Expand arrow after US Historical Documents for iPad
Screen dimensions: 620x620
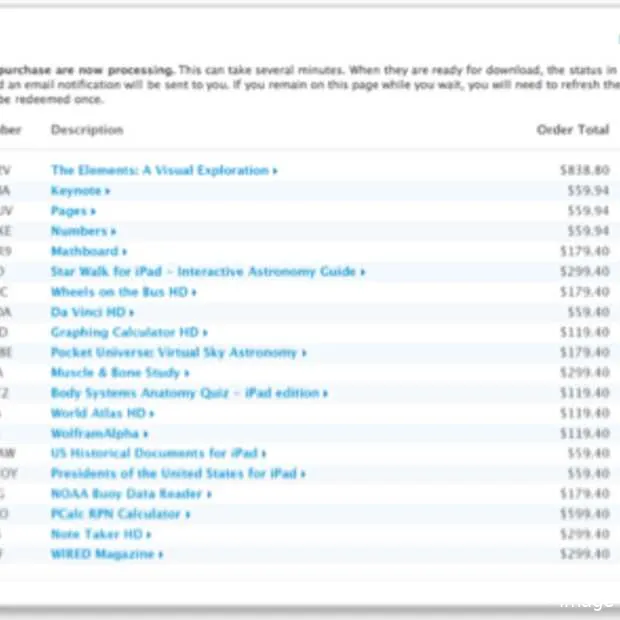[264, 453]
